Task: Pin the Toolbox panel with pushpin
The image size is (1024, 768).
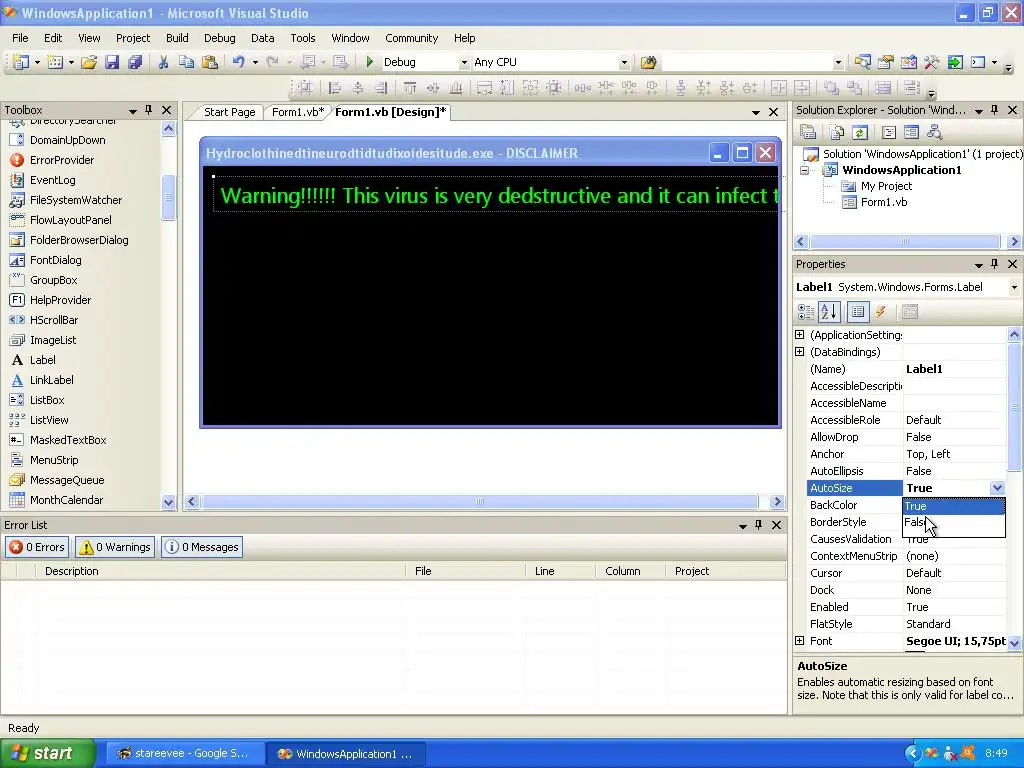Action: pos(149,110)
